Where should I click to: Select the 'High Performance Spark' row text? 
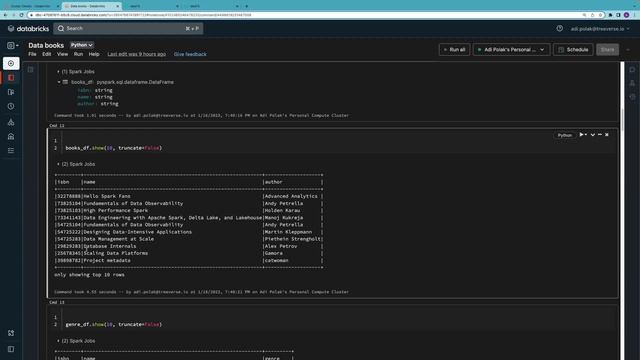116,211
